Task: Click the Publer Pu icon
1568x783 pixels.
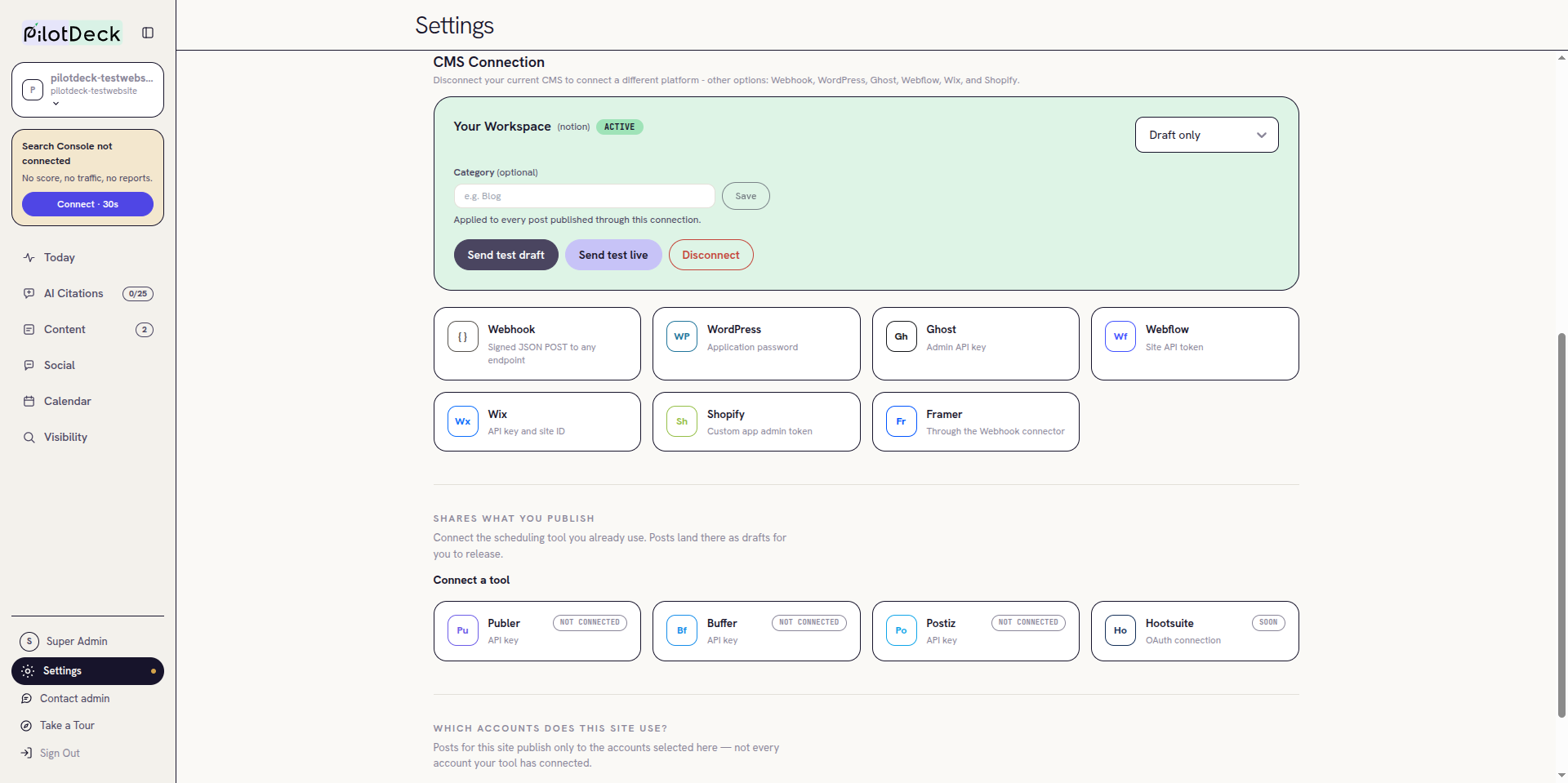Action: (463, 630)
